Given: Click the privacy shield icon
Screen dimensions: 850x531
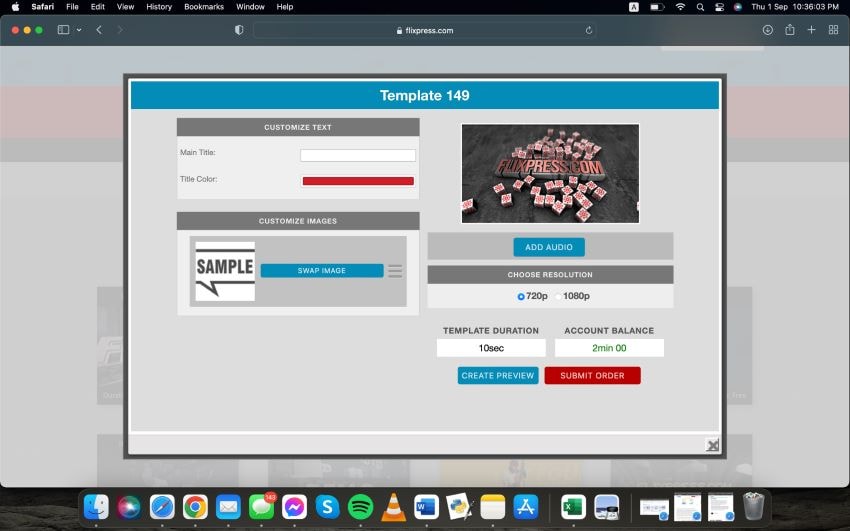Looking at the screenshot, I should coord(239,30).
